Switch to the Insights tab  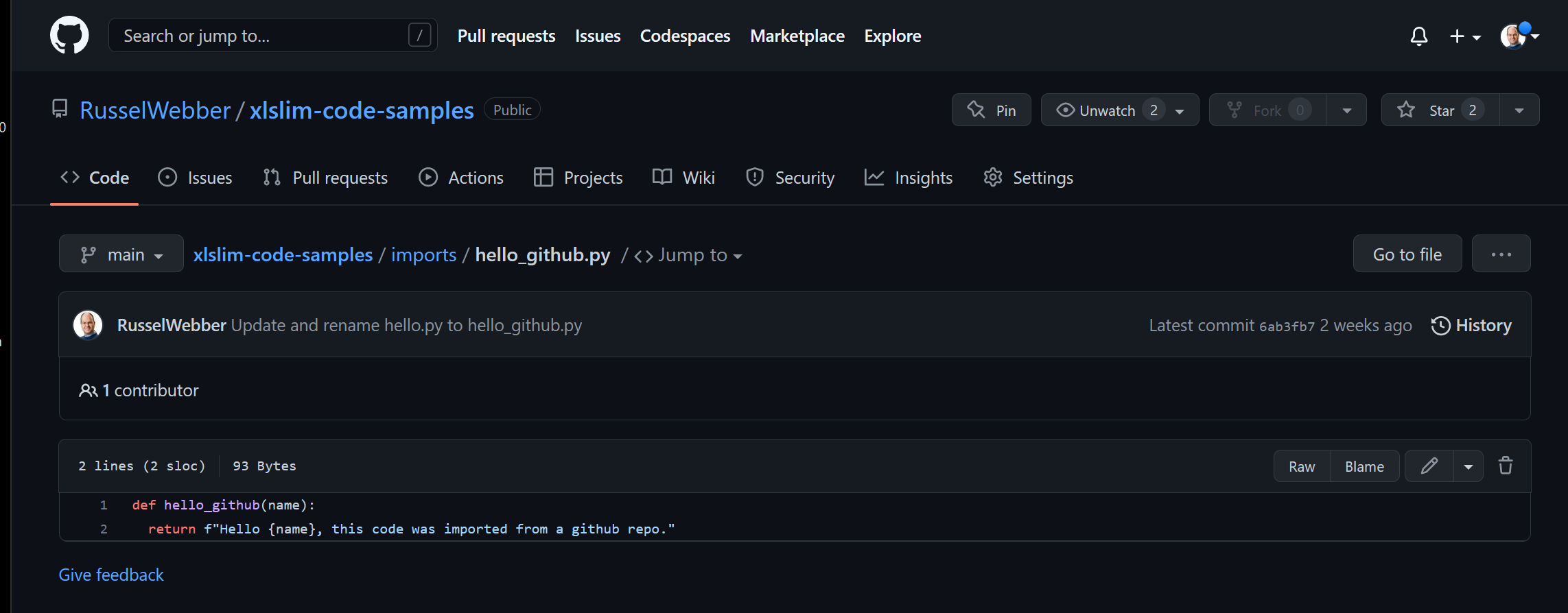click(909, 178)
